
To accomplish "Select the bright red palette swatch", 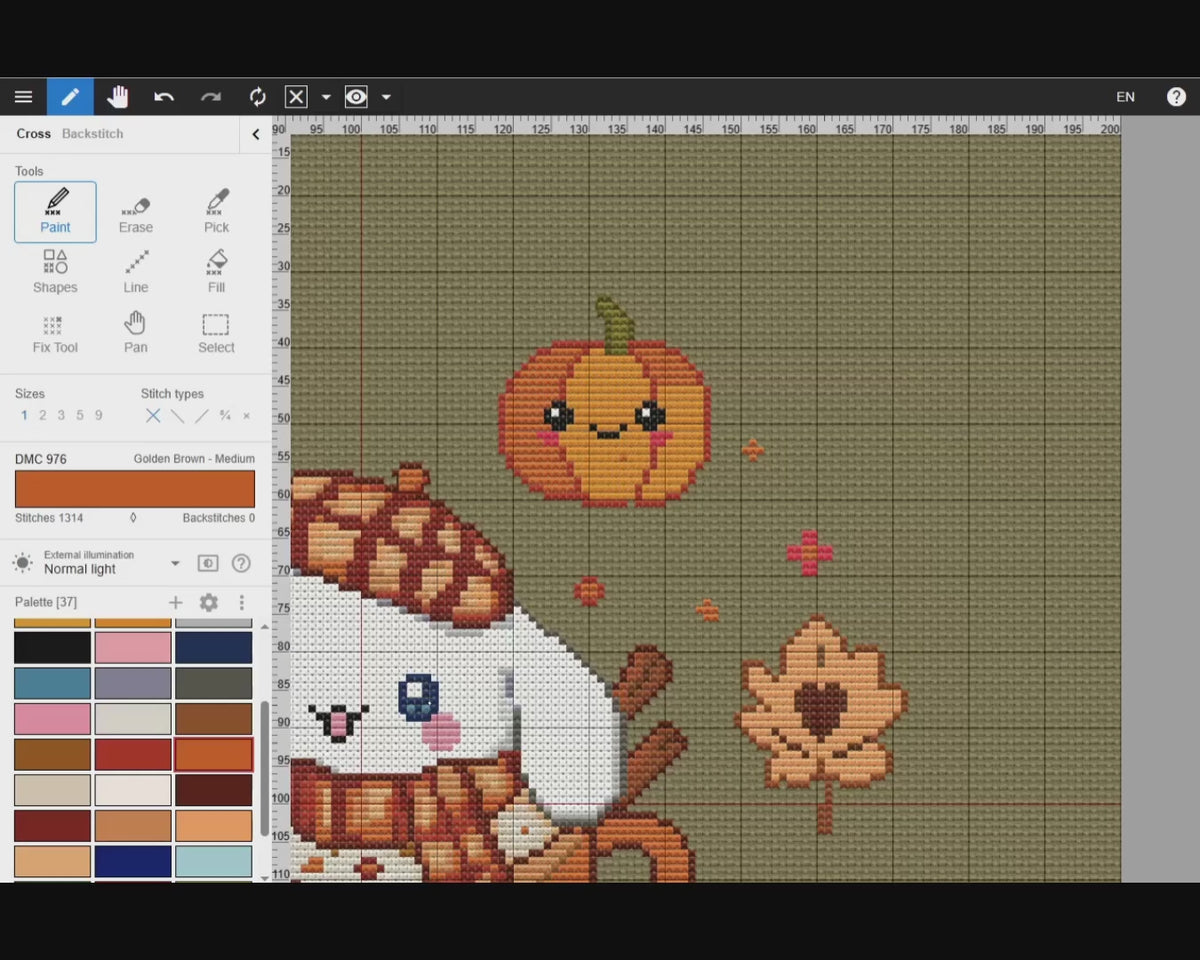I will [133, 754].
